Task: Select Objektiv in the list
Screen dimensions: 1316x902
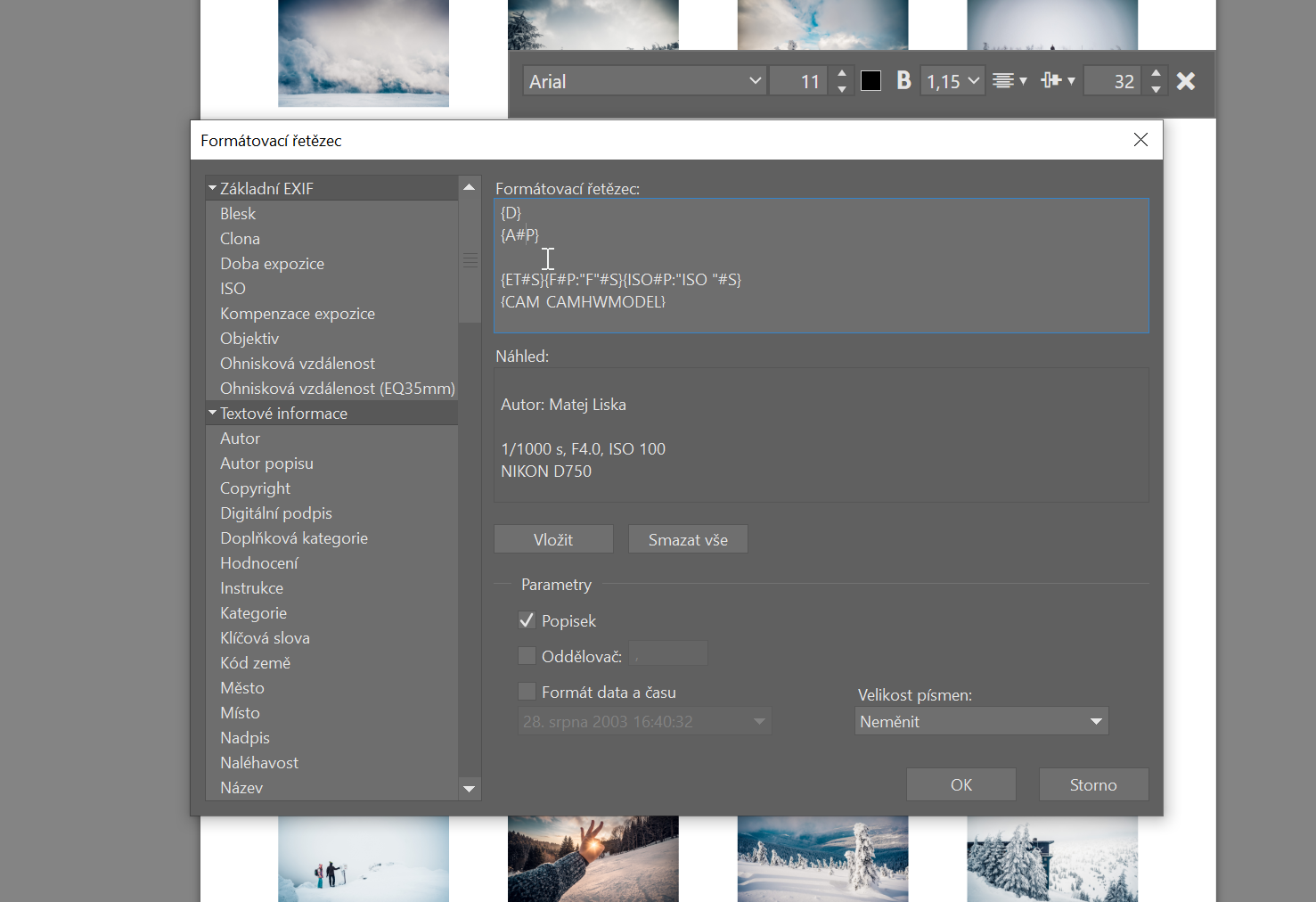Action: 331,339
